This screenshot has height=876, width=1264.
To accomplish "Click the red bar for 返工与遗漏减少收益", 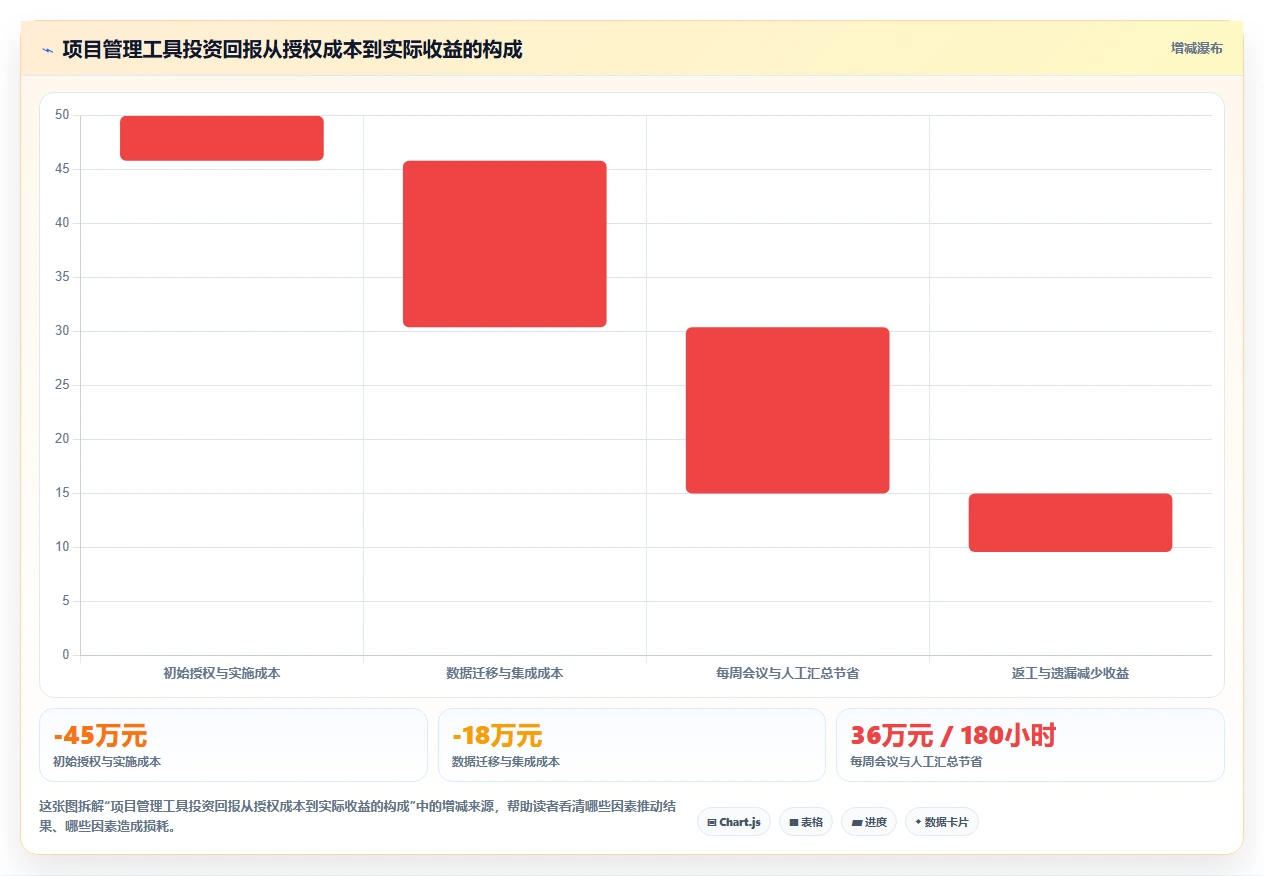I will 1070,522.
